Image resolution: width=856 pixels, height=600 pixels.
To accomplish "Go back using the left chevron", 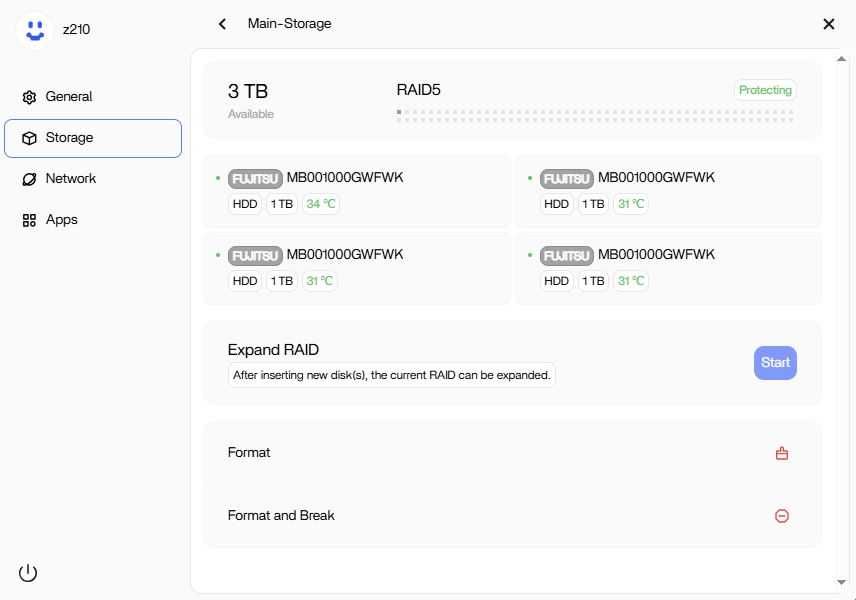I will [x=222, y=24].
